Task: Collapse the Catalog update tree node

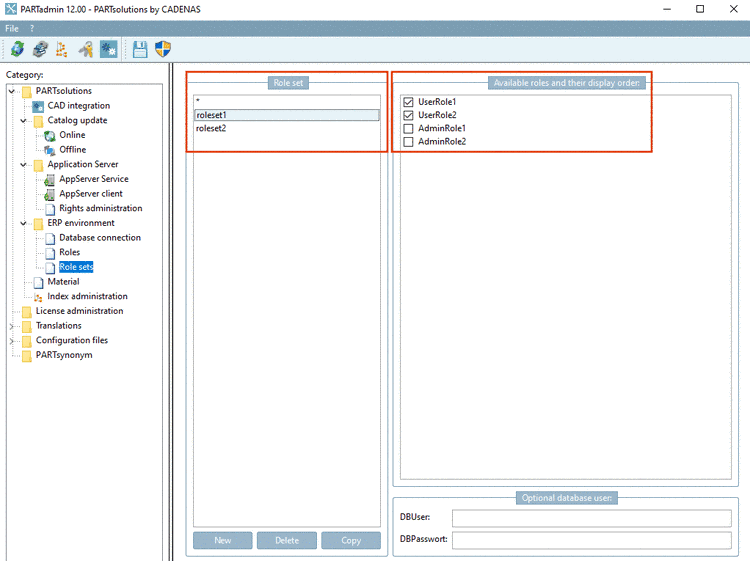Action: point(23,121)
